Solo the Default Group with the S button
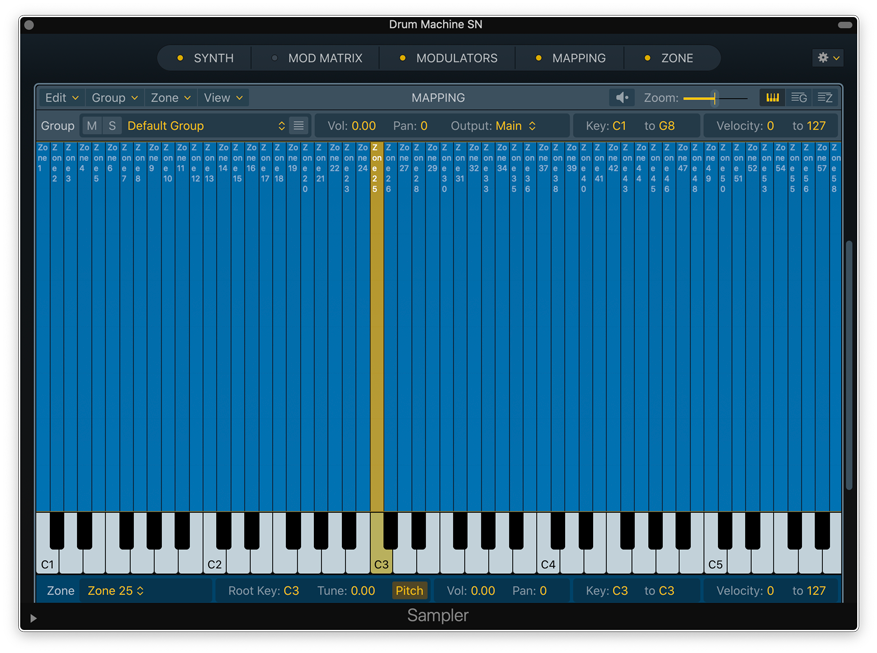The height and width of the screenshot is (653, 877). (112, 126)
